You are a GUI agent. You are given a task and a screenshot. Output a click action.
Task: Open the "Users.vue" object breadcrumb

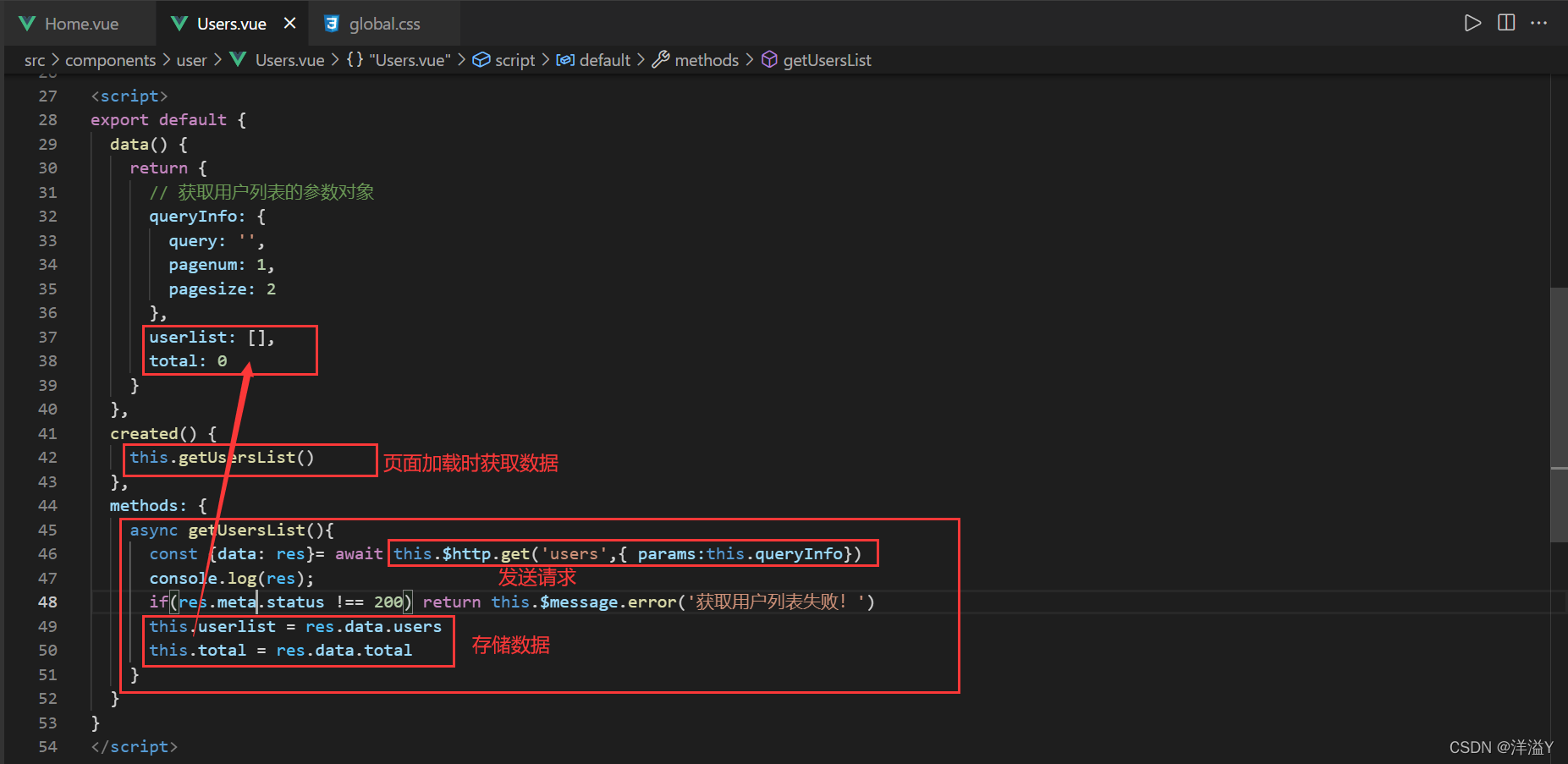tap(410, 60)
